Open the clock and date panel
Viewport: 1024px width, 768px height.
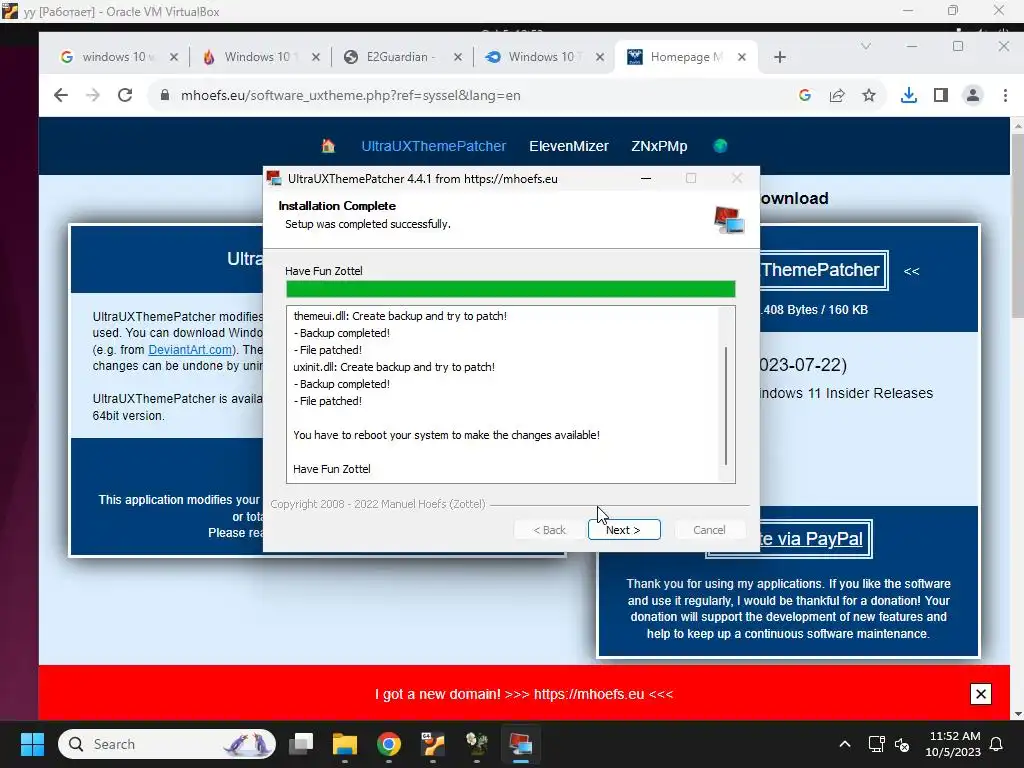(953, 744)
